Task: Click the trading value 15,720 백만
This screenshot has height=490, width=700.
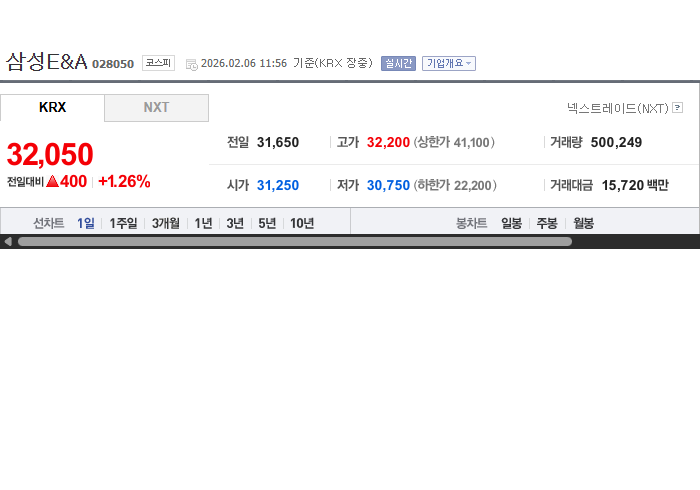Action: [x=635, y=185]
